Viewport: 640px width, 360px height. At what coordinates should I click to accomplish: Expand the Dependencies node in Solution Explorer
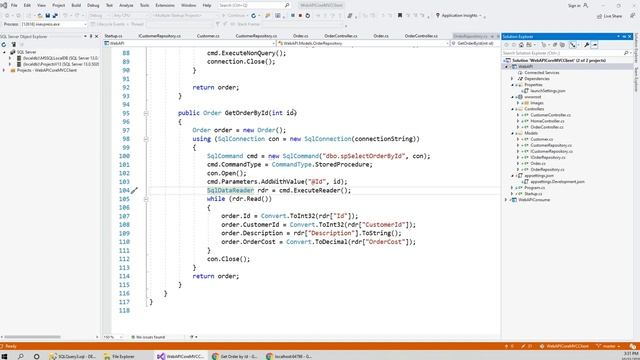click(512, 78)
